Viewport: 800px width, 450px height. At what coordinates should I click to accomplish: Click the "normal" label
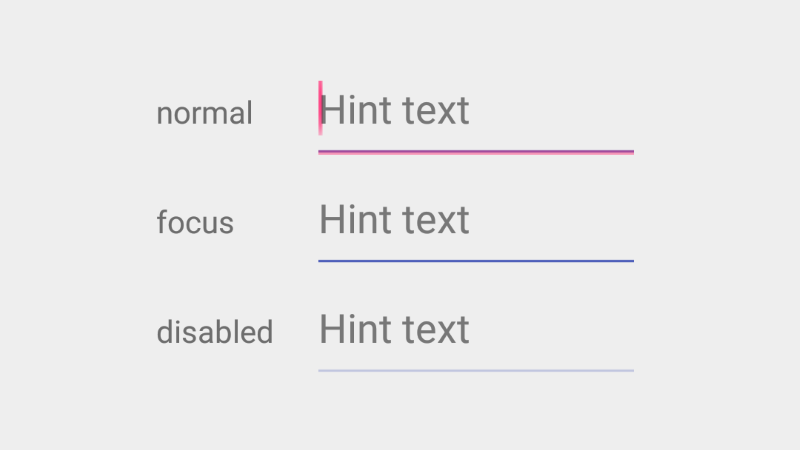point(204,113)
